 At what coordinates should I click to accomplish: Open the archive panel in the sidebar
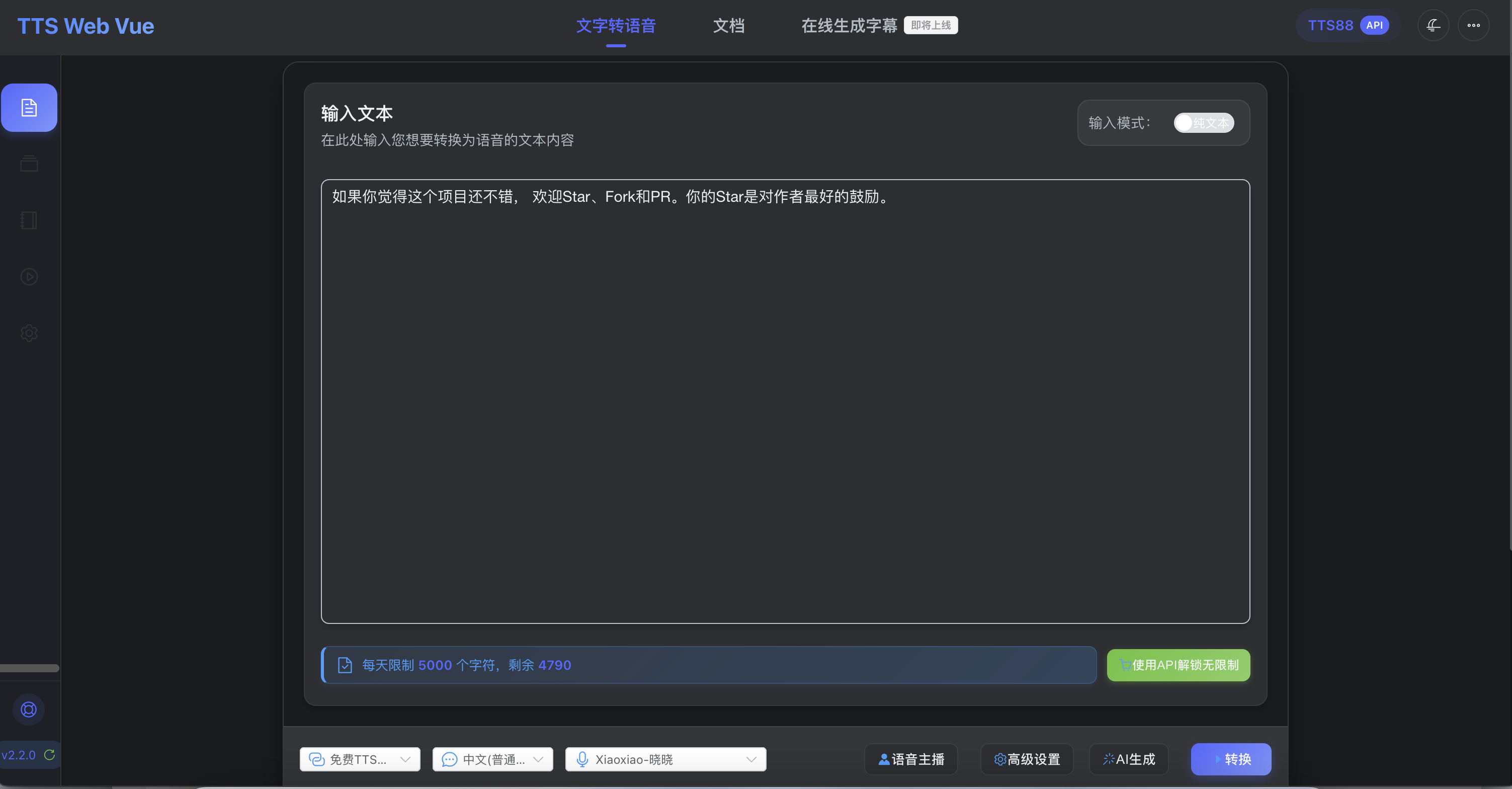coord(29,163)
